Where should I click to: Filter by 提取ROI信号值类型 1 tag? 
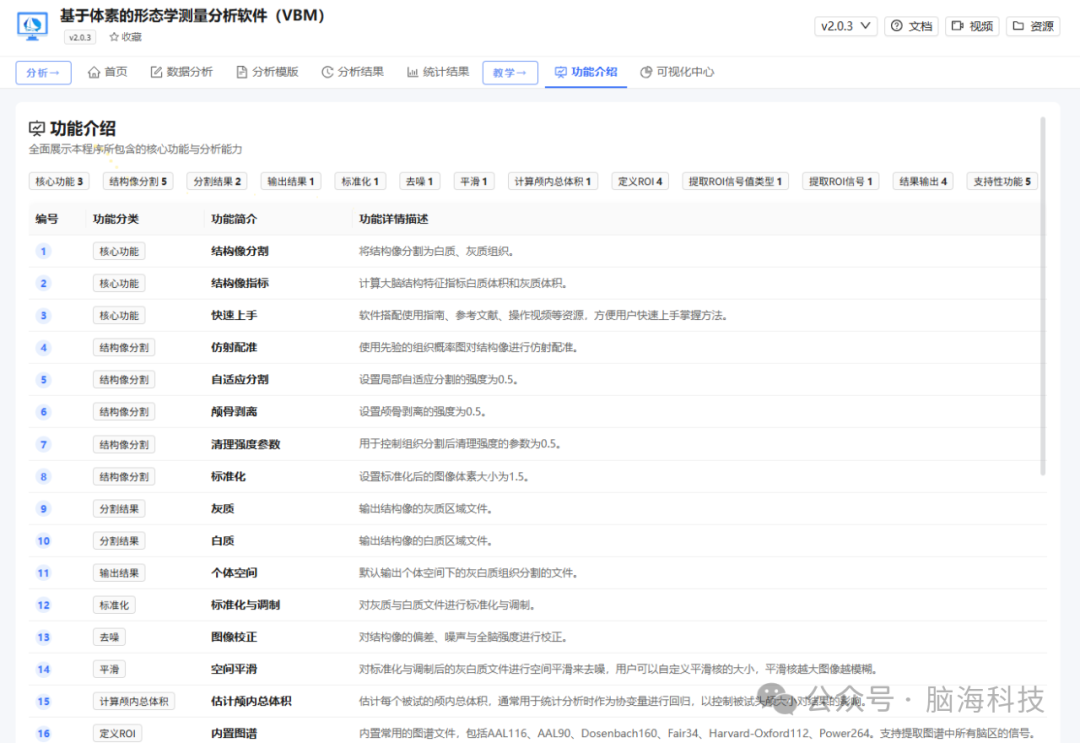tap(735, 181)
